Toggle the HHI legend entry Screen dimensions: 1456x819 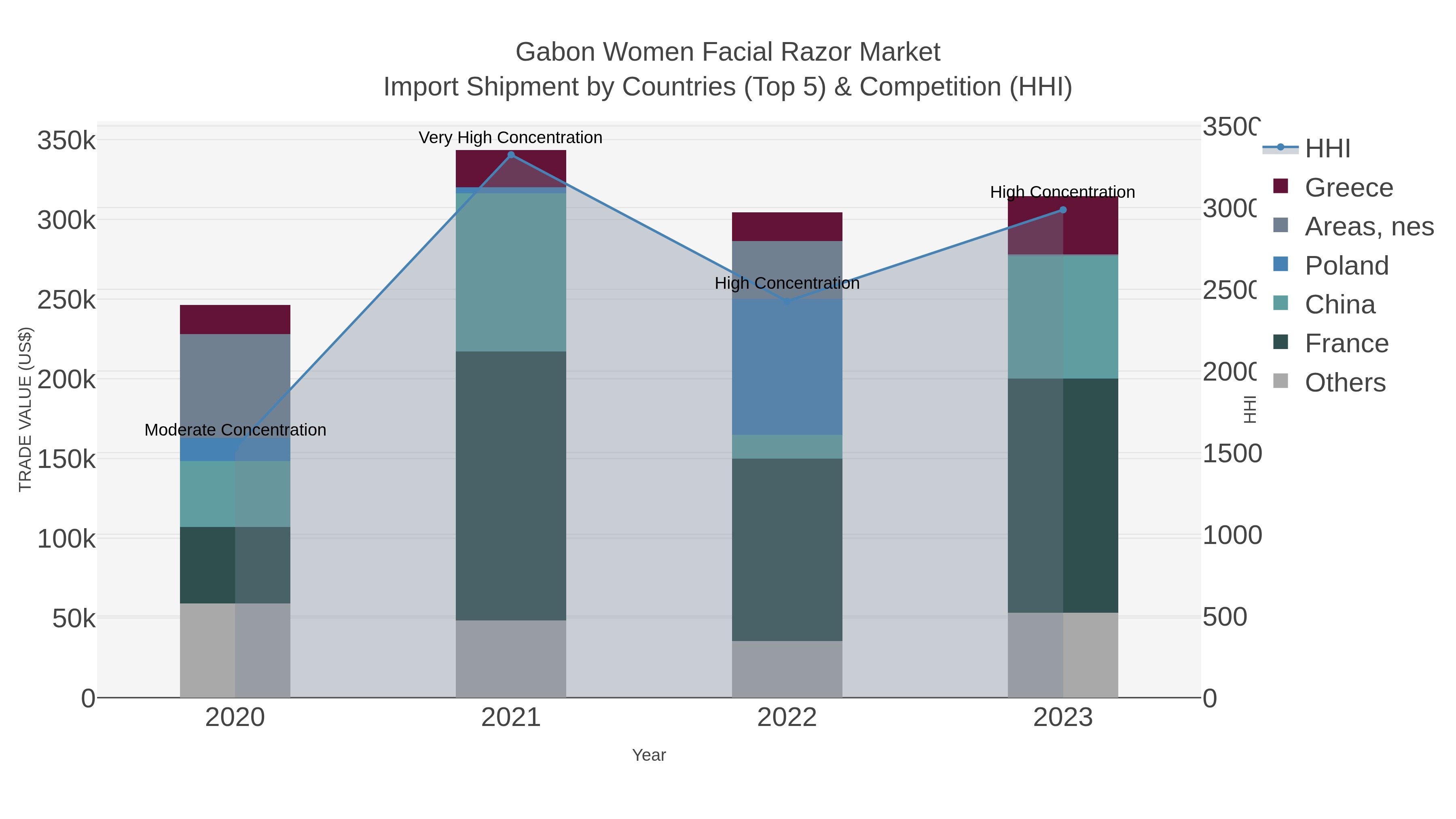[x=1306, y=148]
